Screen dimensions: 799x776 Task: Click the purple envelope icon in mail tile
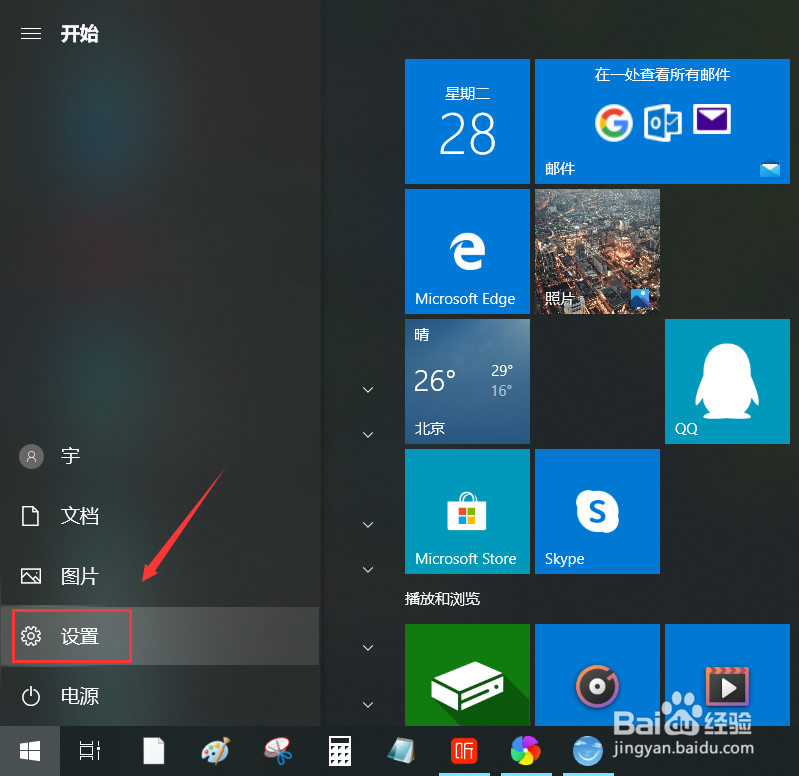712,119
